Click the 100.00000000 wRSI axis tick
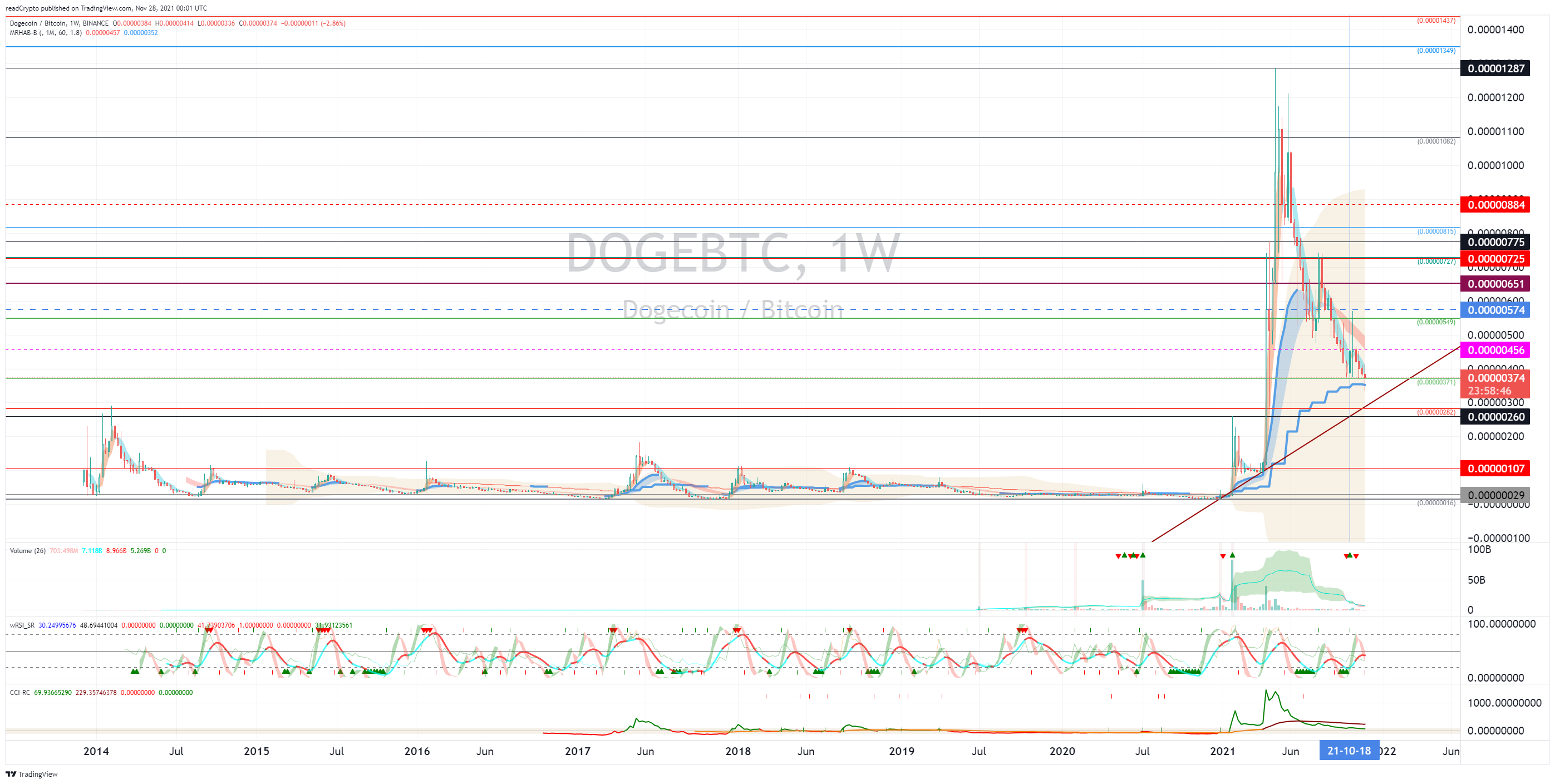Image resolution: width=1555 pixels, height=784 pixels. click(1501, 624)
